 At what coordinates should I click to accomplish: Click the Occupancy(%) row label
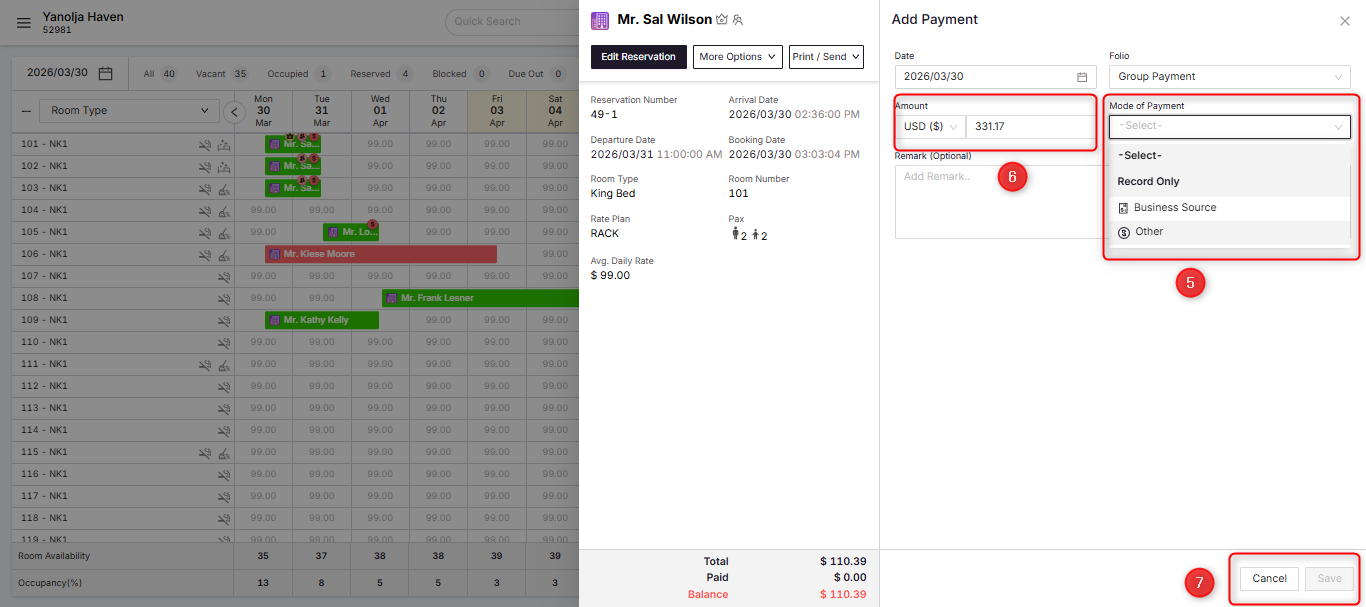(x=50, y=582)
